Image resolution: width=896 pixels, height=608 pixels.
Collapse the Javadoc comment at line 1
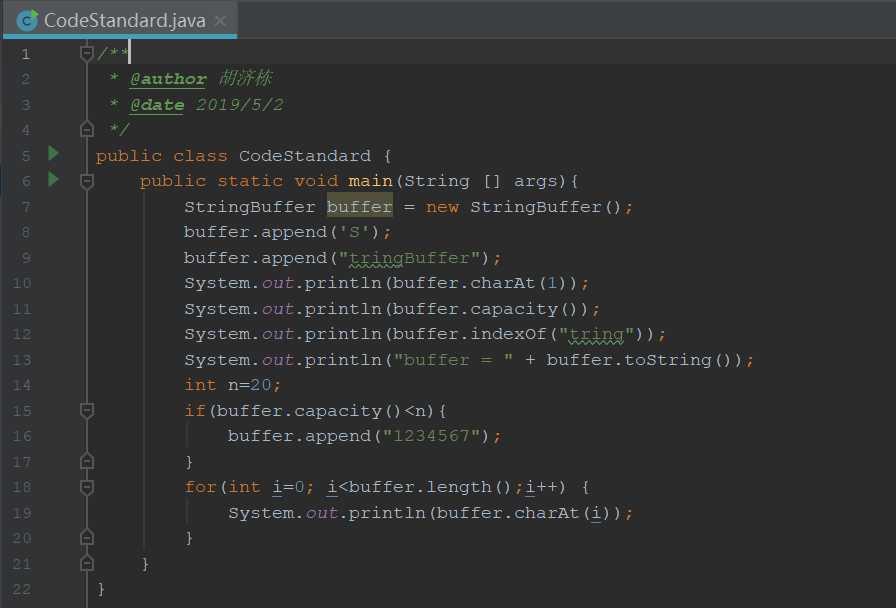click(x=87, y=54)
